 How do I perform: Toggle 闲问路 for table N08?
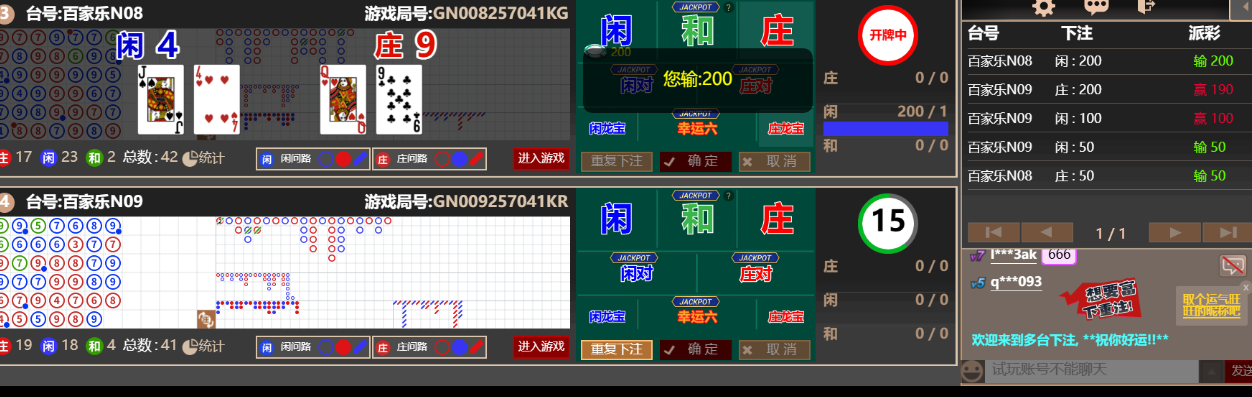point(313,158)
